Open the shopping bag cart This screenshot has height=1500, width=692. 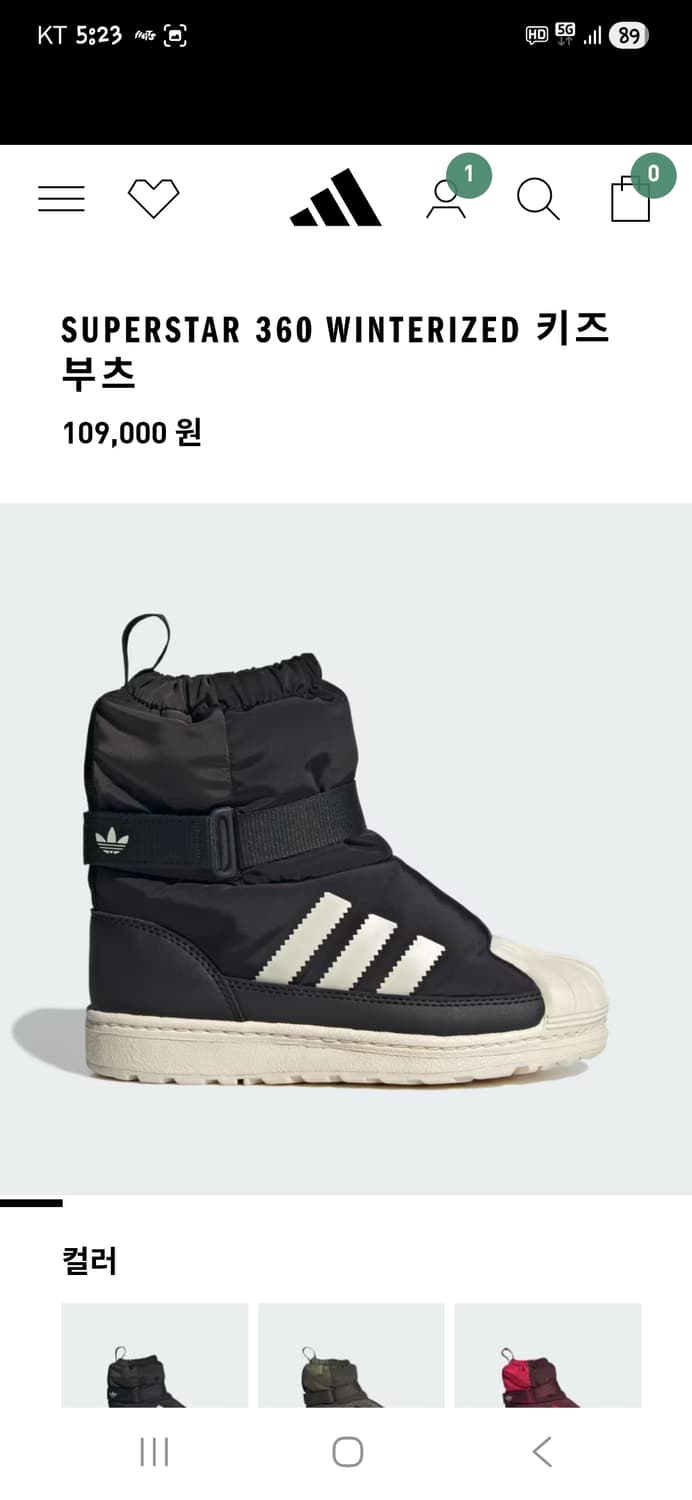tap(630, 199)
